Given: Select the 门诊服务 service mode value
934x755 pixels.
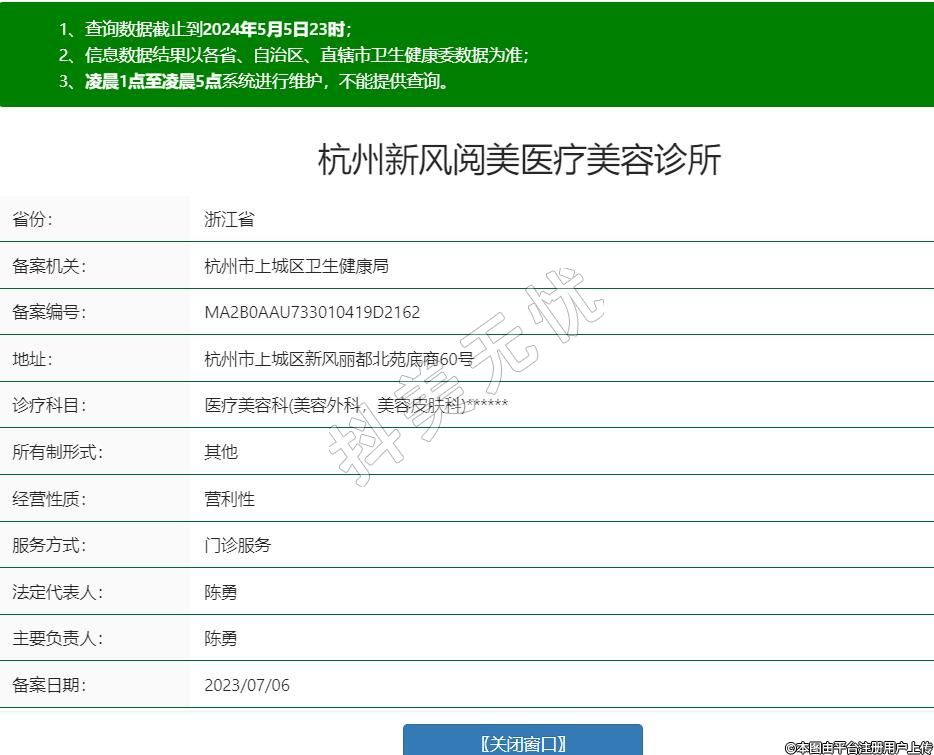Looking at the screenshot, I should (x=237, y=545).
